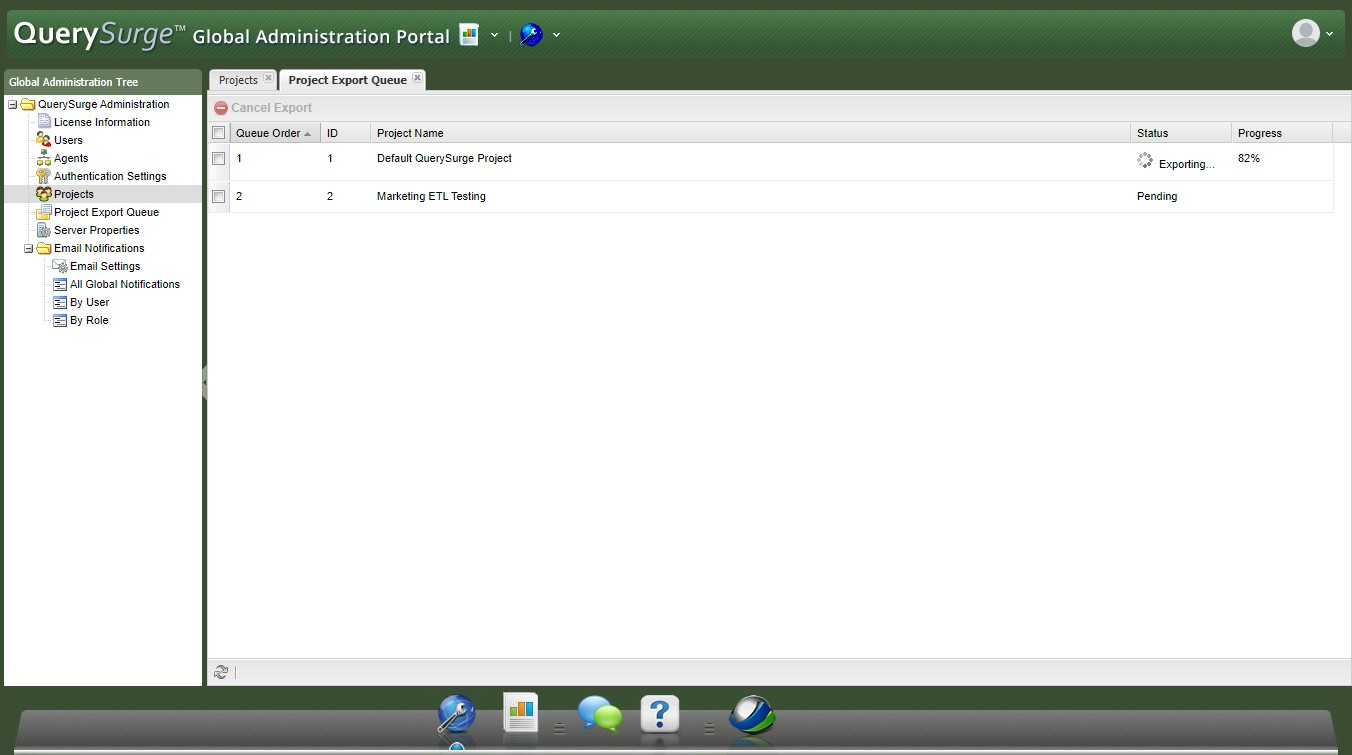Click the user avatar icon
This screenshot has height=755, width=1352.
coord(1305,34)
